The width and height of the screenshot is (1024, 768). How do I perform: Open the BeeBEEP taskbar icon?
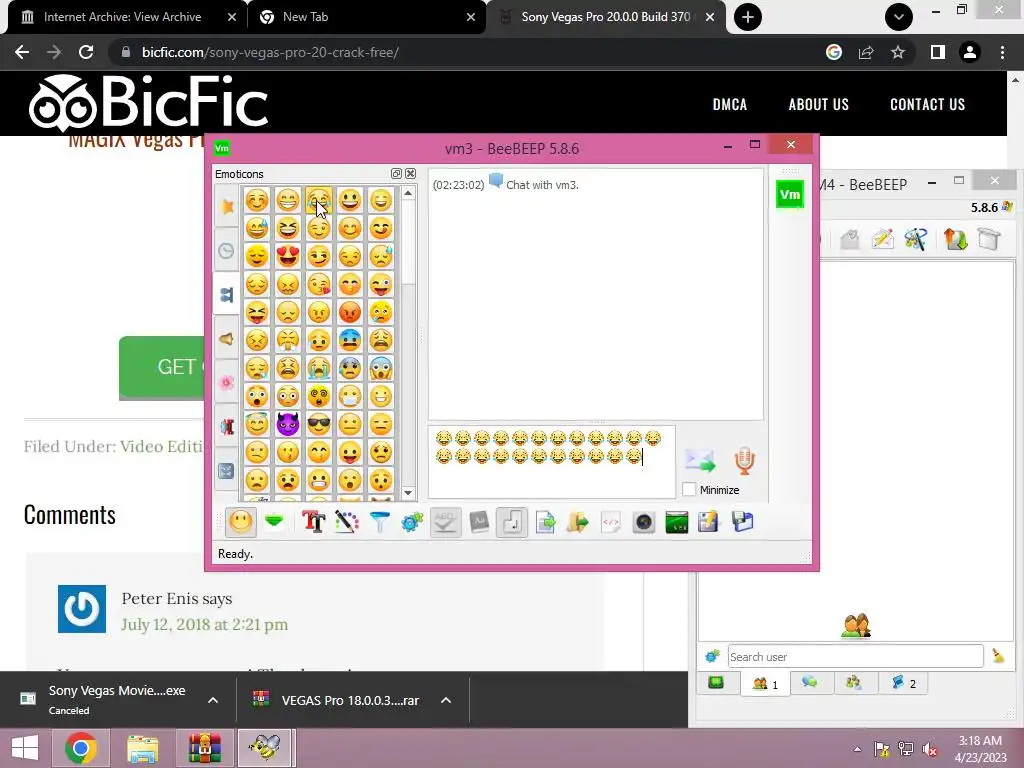pyautogui.click(x=266, y=748)
